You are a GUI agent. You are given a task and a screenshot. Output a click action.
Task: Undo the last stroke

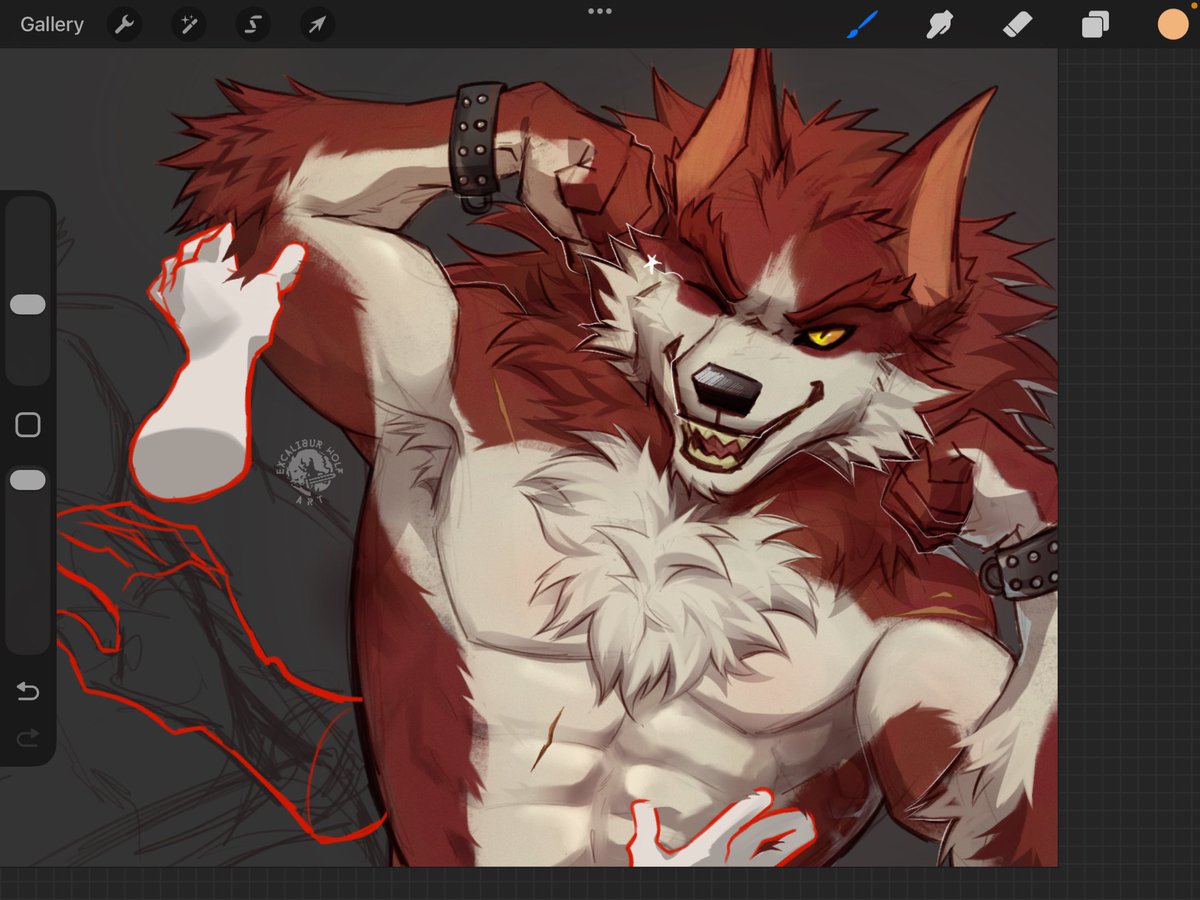coord(28,692)
